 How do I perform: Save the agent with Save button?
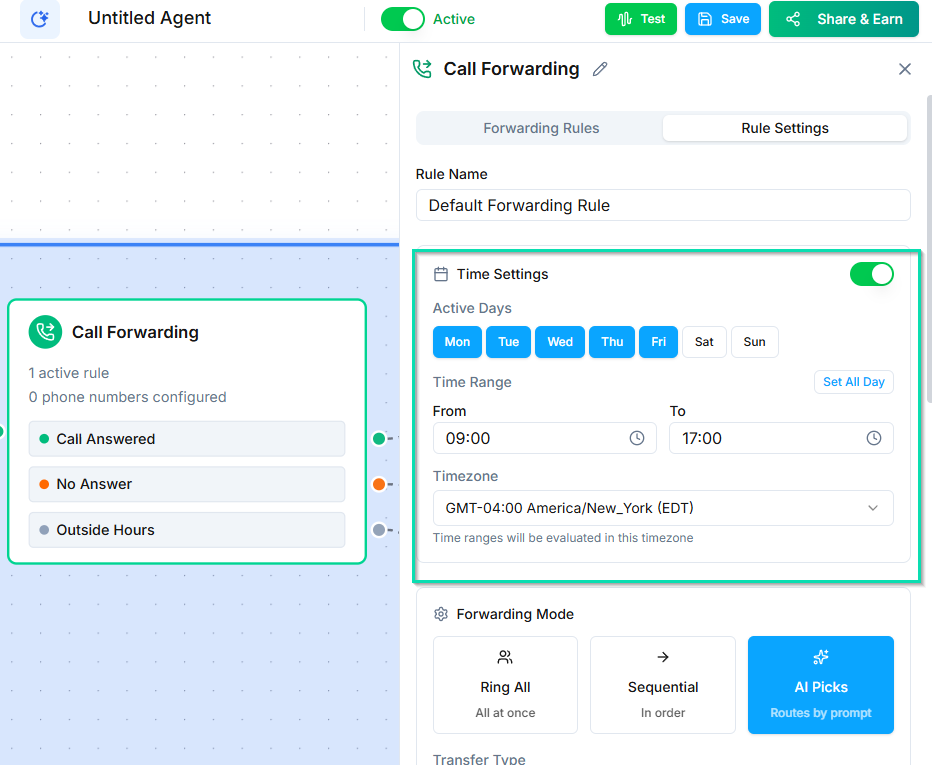(x=722, y=19)
